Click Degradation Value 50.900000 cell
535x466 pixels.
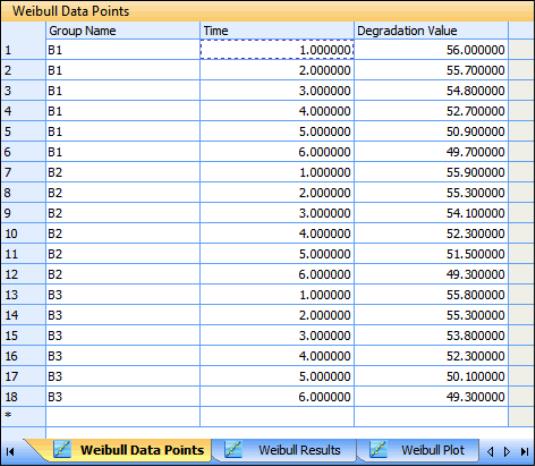431,131
